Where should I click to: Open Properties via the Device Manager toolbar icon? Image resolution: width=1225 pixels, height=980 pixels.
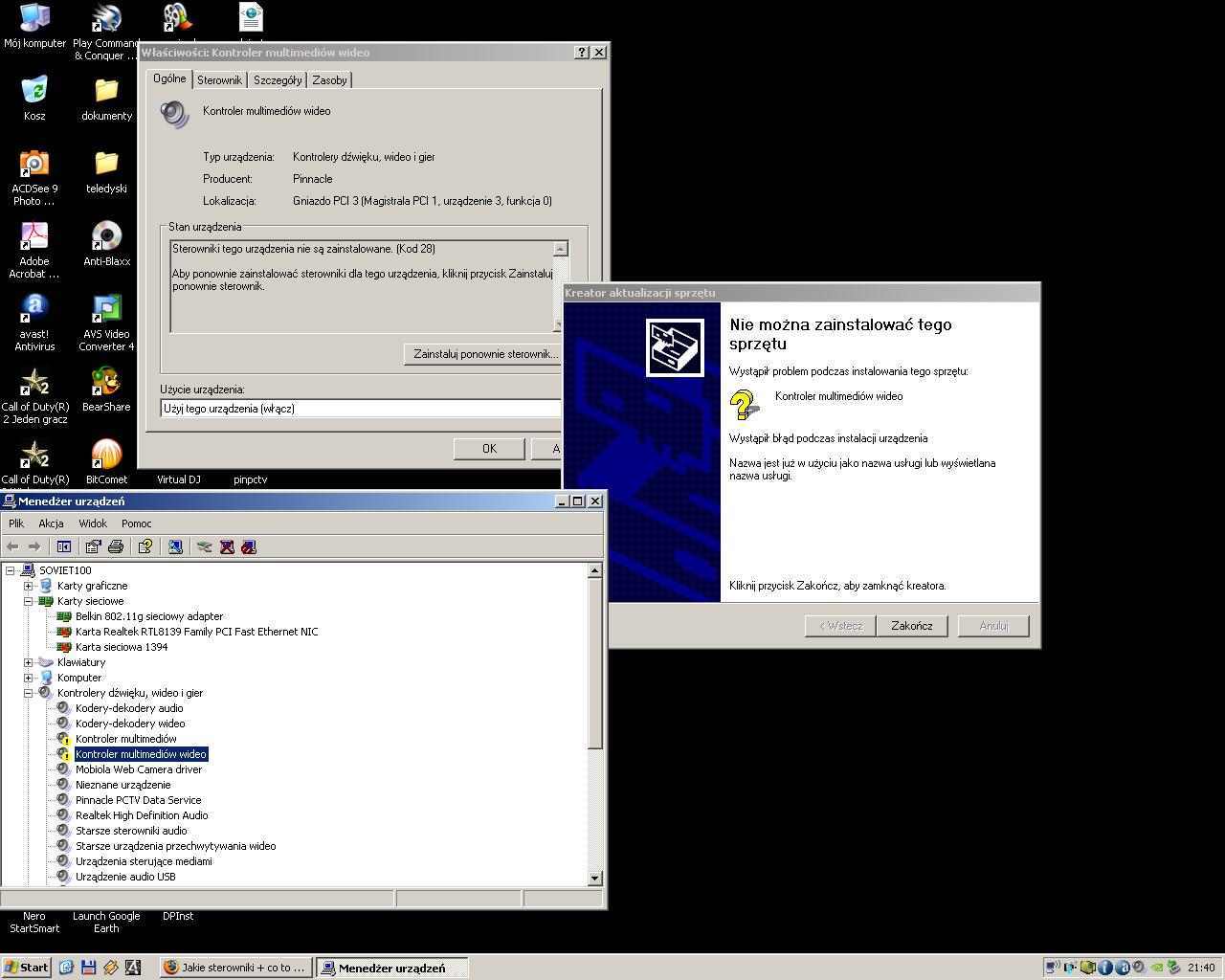point(93,546)
